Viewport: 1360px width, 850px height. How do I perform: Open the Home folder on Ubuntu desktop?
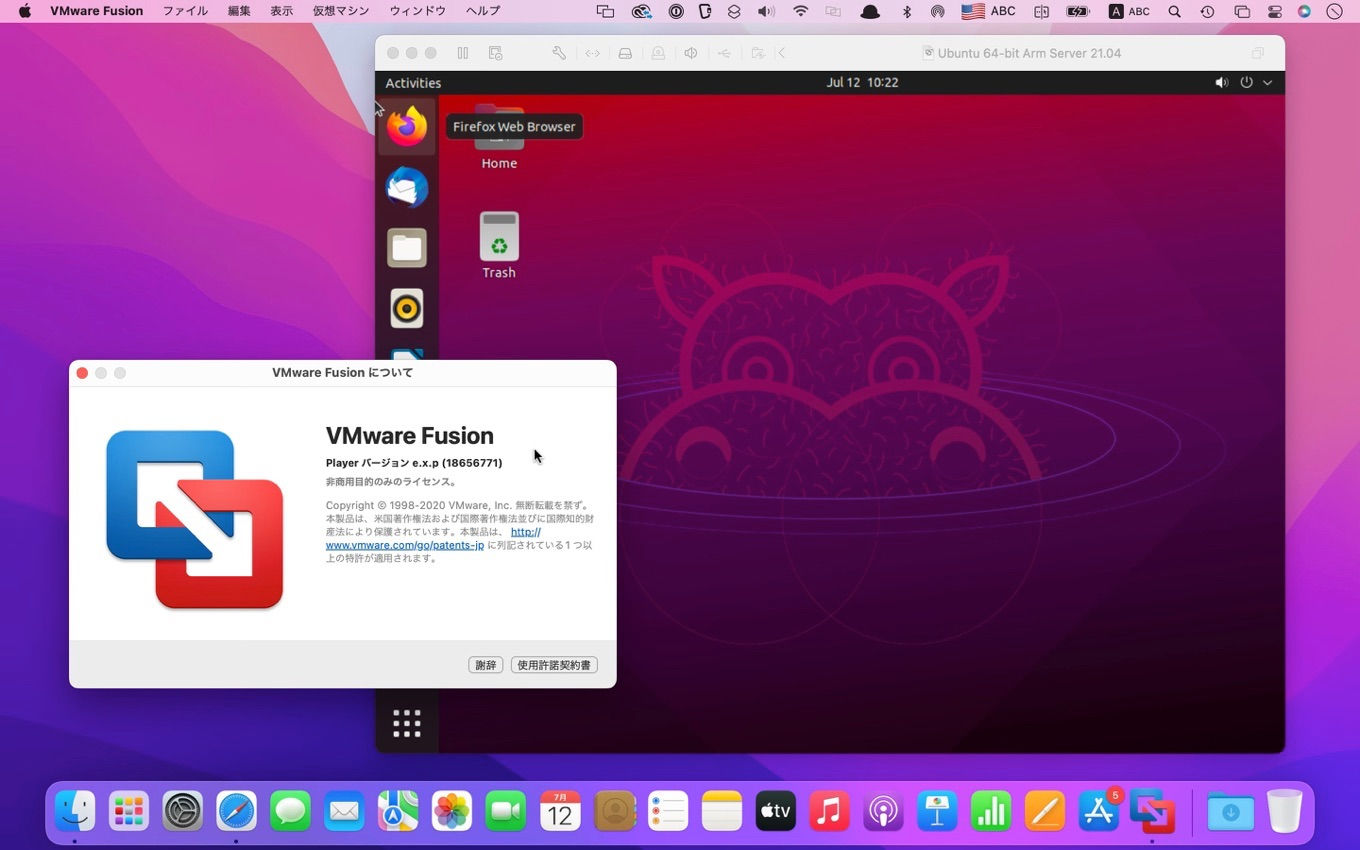coord(499,137)
